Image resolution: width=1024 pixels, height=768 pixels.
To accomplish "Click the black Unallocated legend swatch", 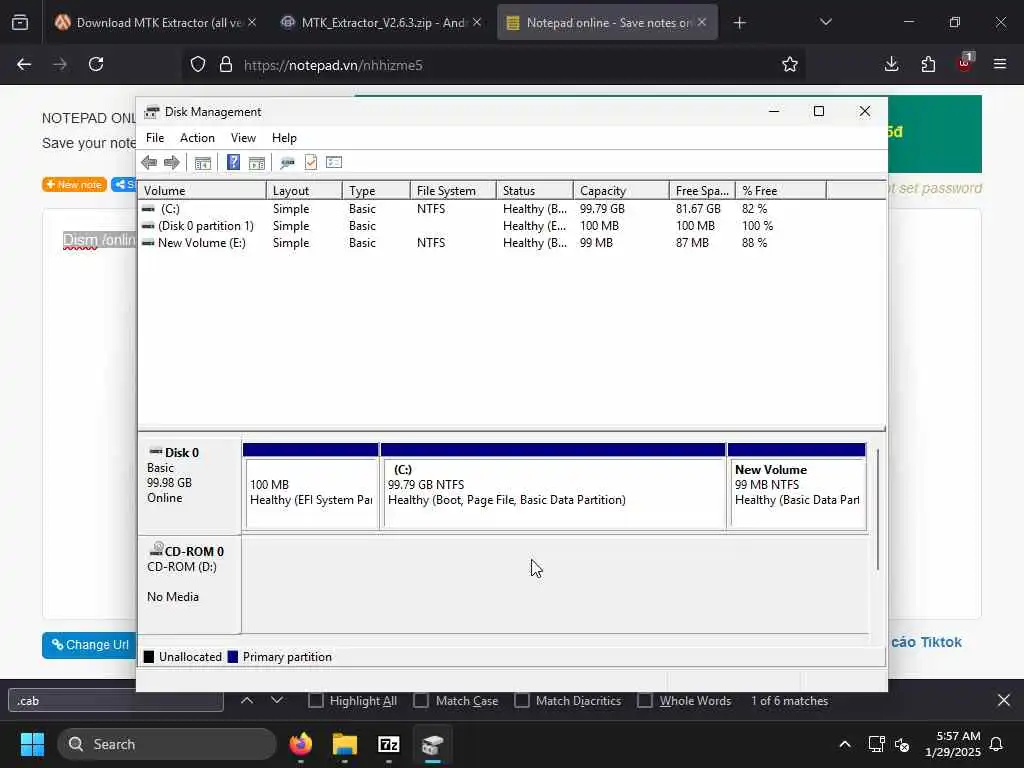I will [149, 657].
